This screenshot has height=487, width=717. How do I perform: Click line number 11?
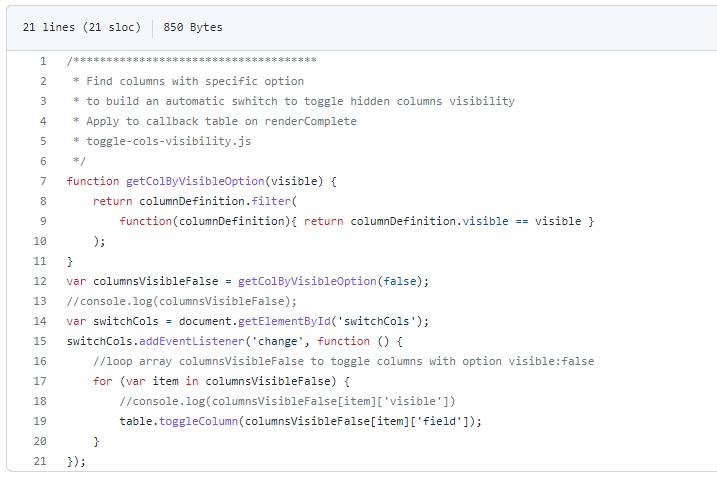[40, 261]
